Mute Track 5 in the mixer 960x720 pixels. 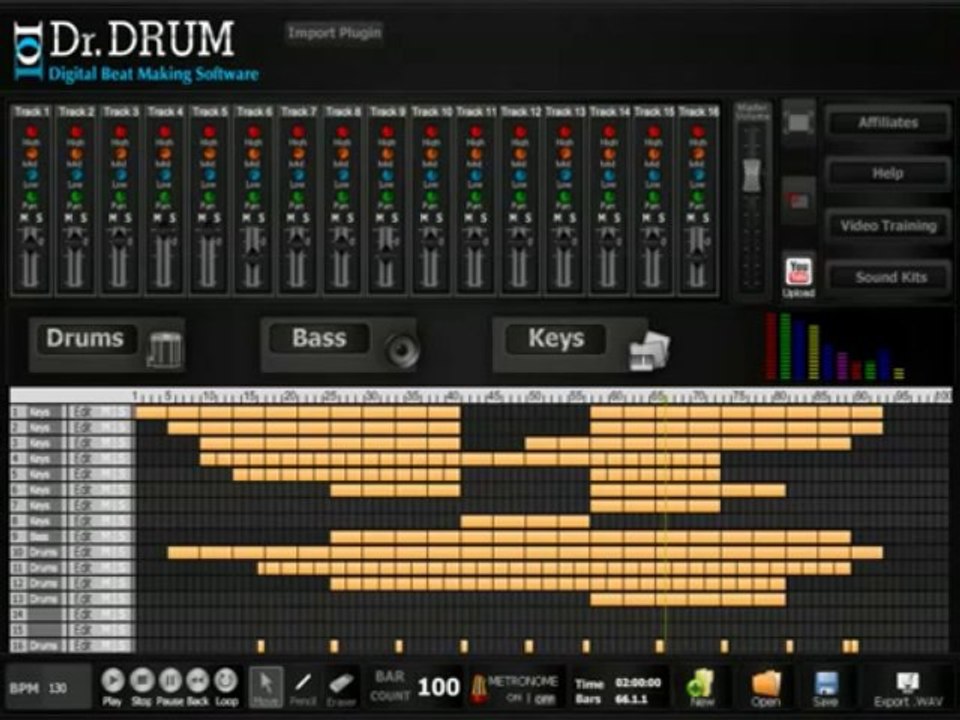(203, 218)
